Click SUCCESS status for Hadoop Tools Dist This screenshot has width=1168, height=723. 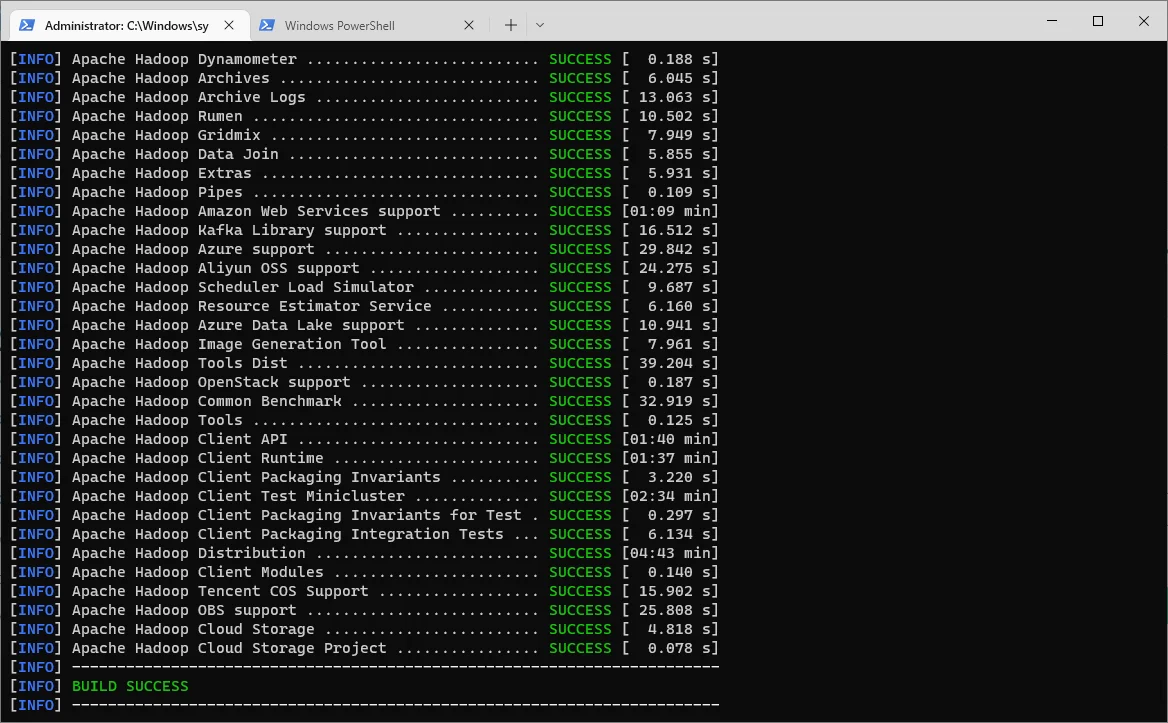click(x=580, y=363)
